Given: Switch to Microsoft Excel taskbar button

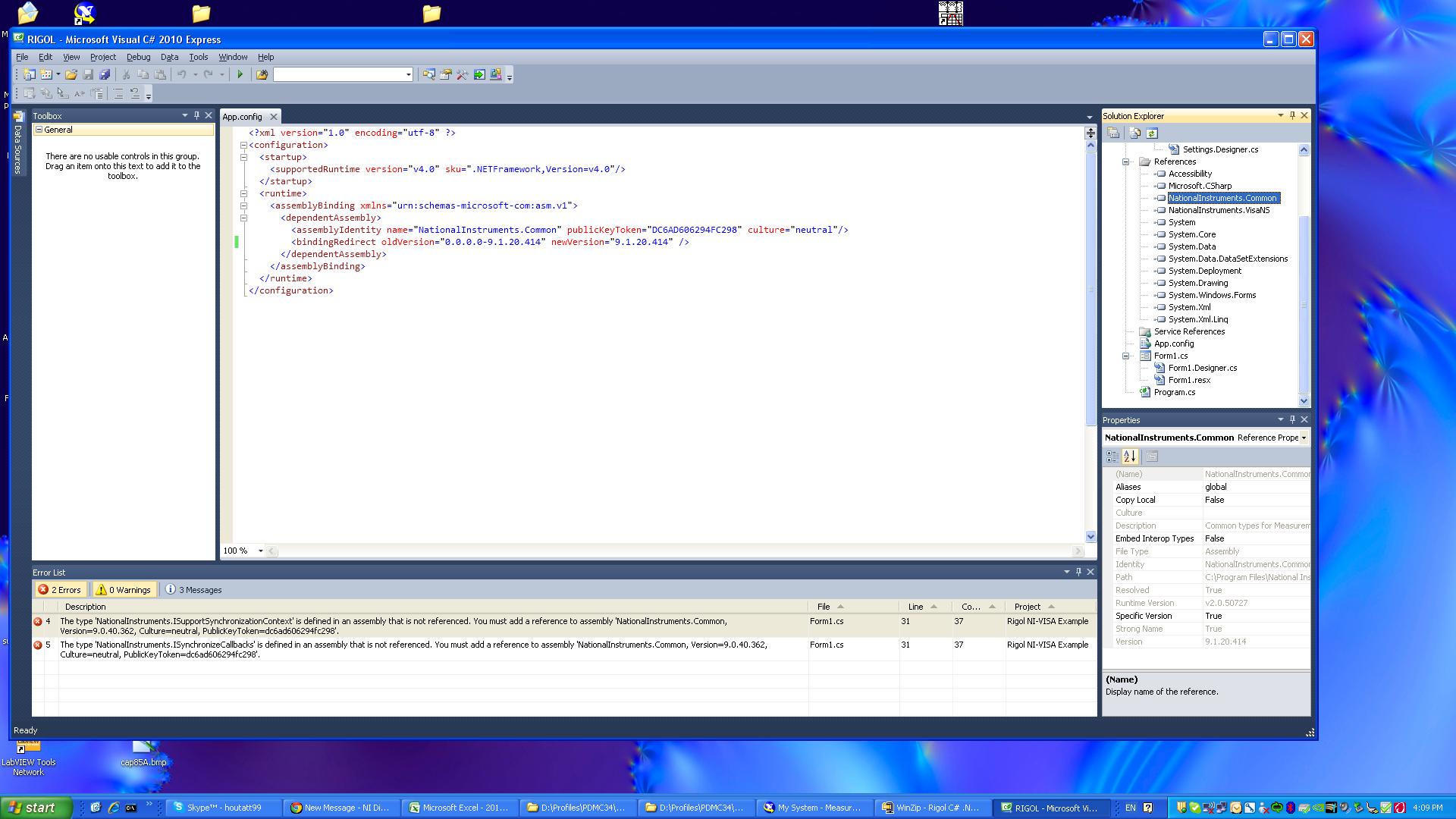Looking at the screenshot, I should click(x=460, y=808).
